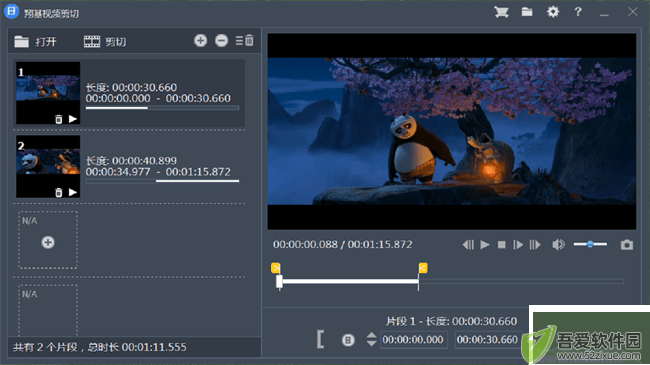Image resolution: width=650 pixels, height=365 pixels.
Task: Play the video preview
Action: (x=485, y=245)
